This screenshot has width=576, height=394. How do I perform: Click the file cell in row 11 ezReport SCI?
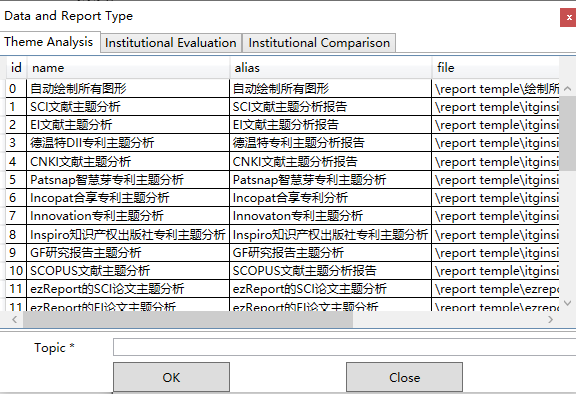pos(495,289)
